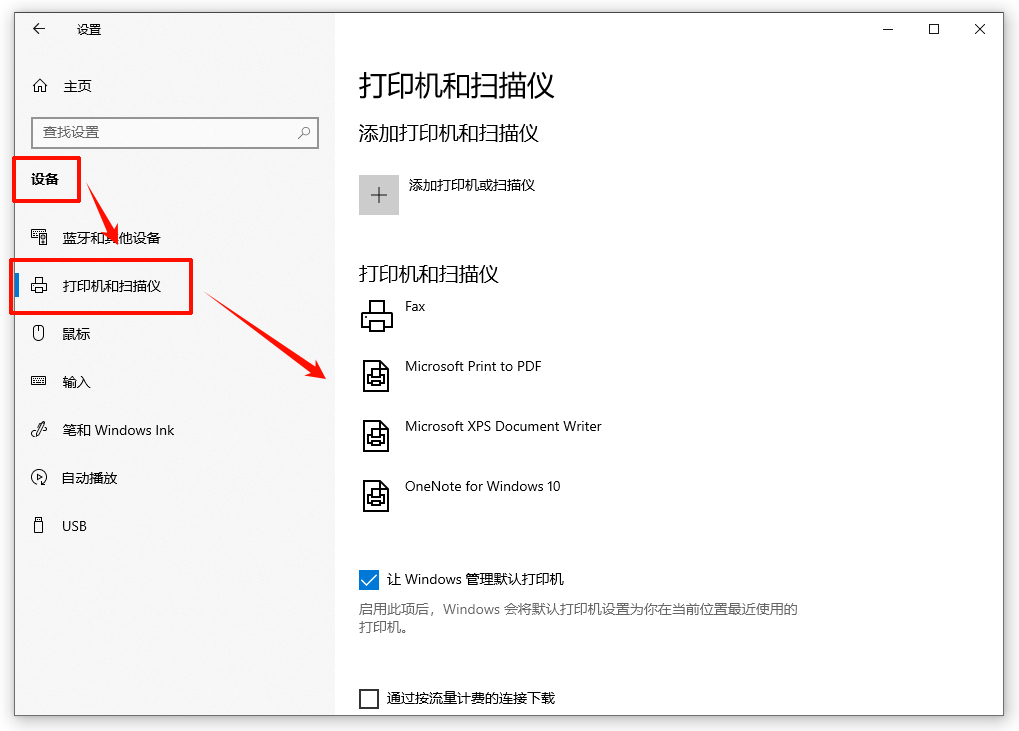Click the 查找设置 search box

(175, 132)
